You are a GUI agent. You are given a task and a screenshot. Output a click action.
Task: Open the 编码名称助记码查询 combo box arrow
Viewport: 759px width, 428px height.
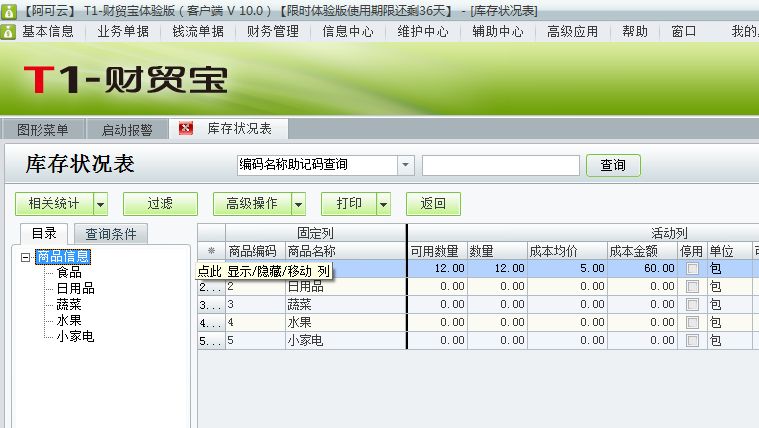tap(405, 165)
